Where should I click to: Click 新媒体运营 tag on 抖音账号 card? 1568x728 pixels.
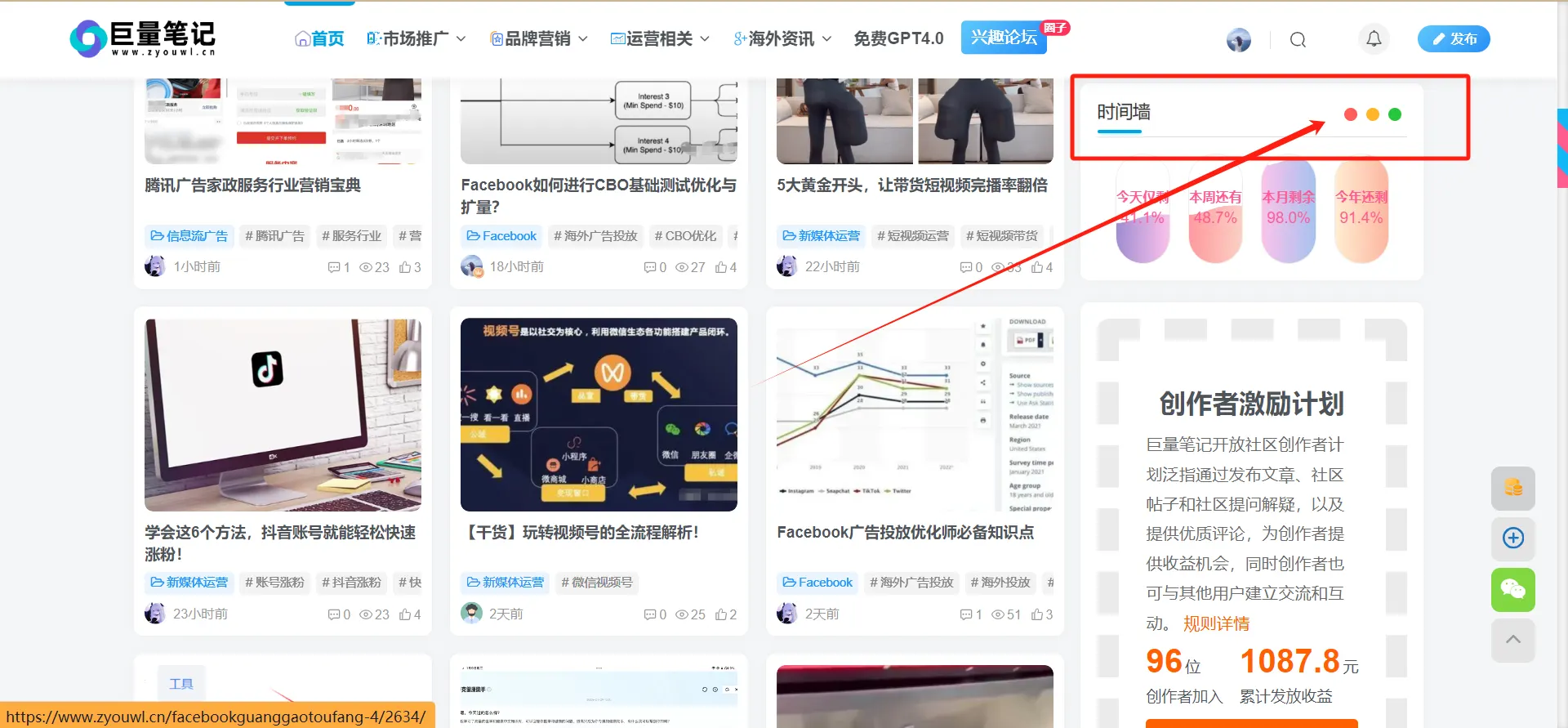click(189, 583)
